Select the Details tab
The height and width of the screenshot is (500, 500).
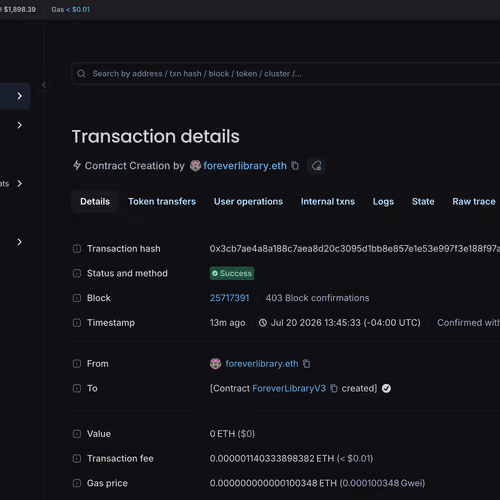click(x=95, y=202)
